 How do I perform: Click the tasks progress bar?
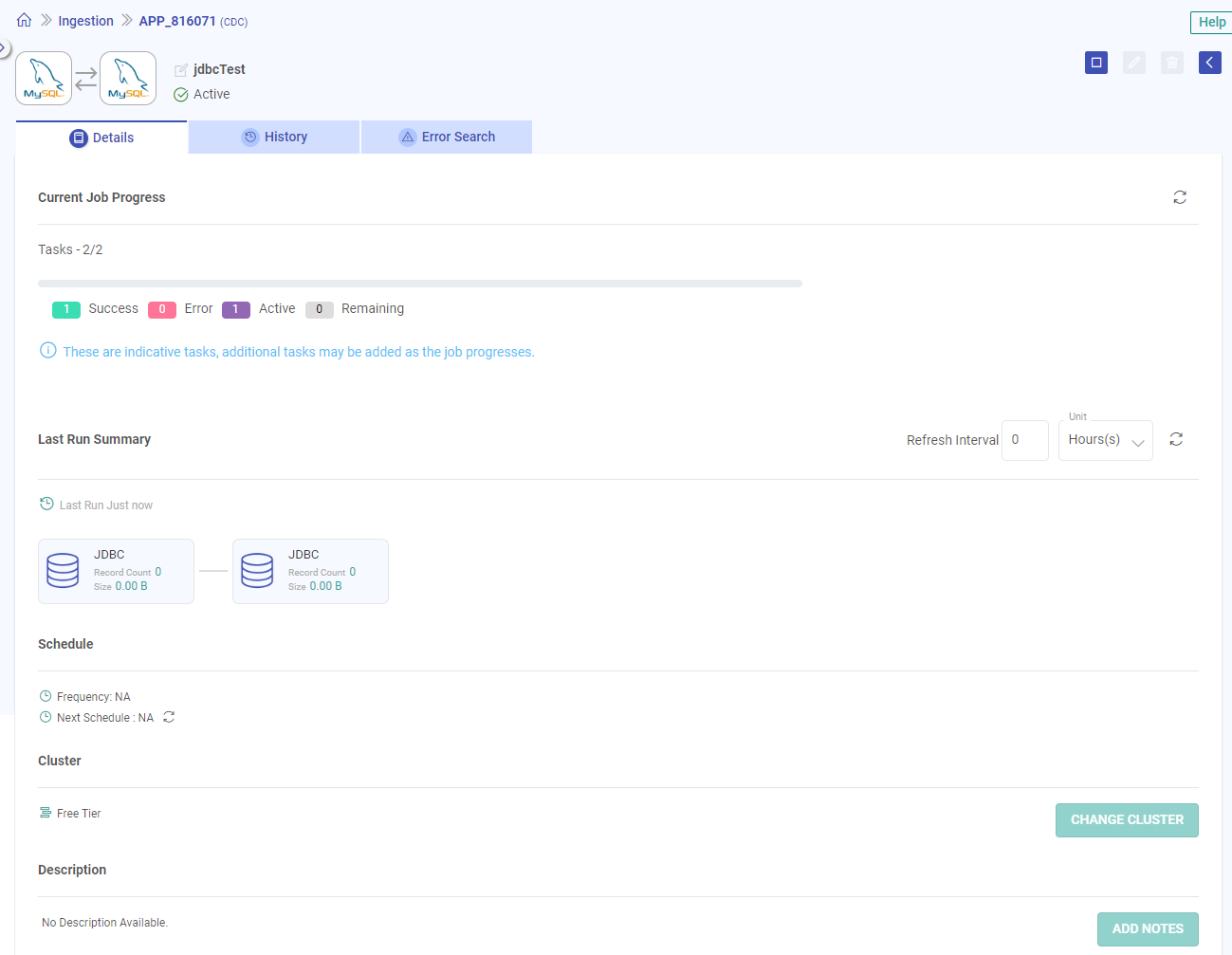pyautogui.click(x=419, y=284)
